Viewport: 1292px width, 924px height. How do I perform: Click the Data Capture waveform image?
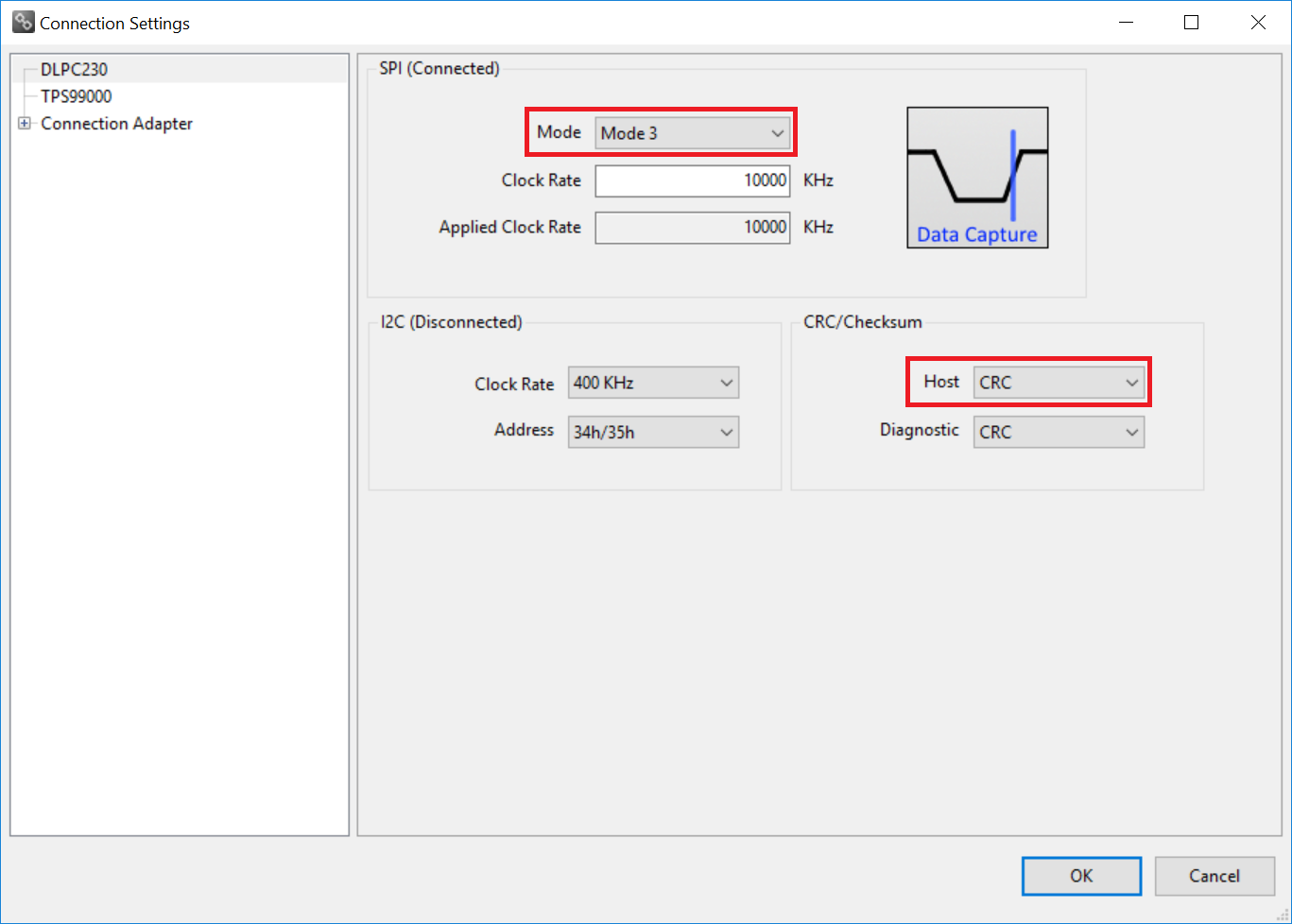(977, 168)
